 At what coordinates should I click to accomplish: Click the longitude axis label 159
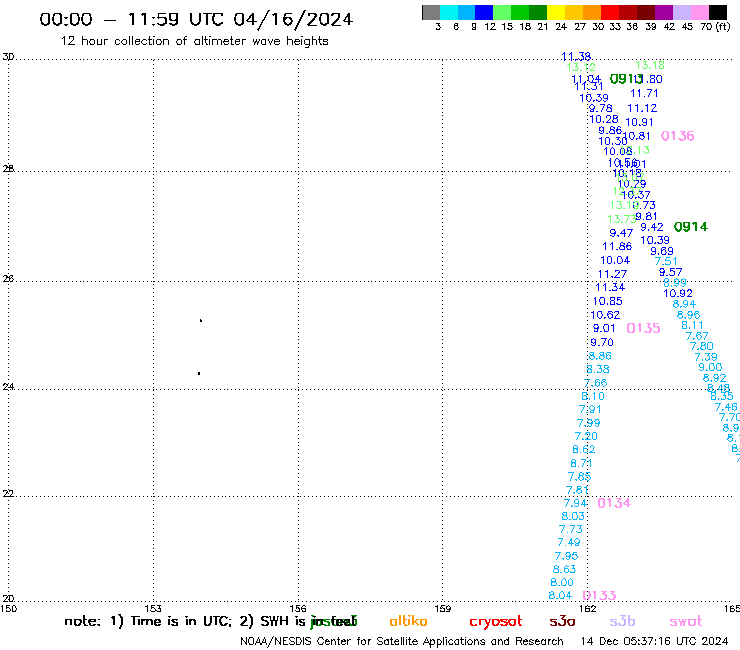[442, 608]
